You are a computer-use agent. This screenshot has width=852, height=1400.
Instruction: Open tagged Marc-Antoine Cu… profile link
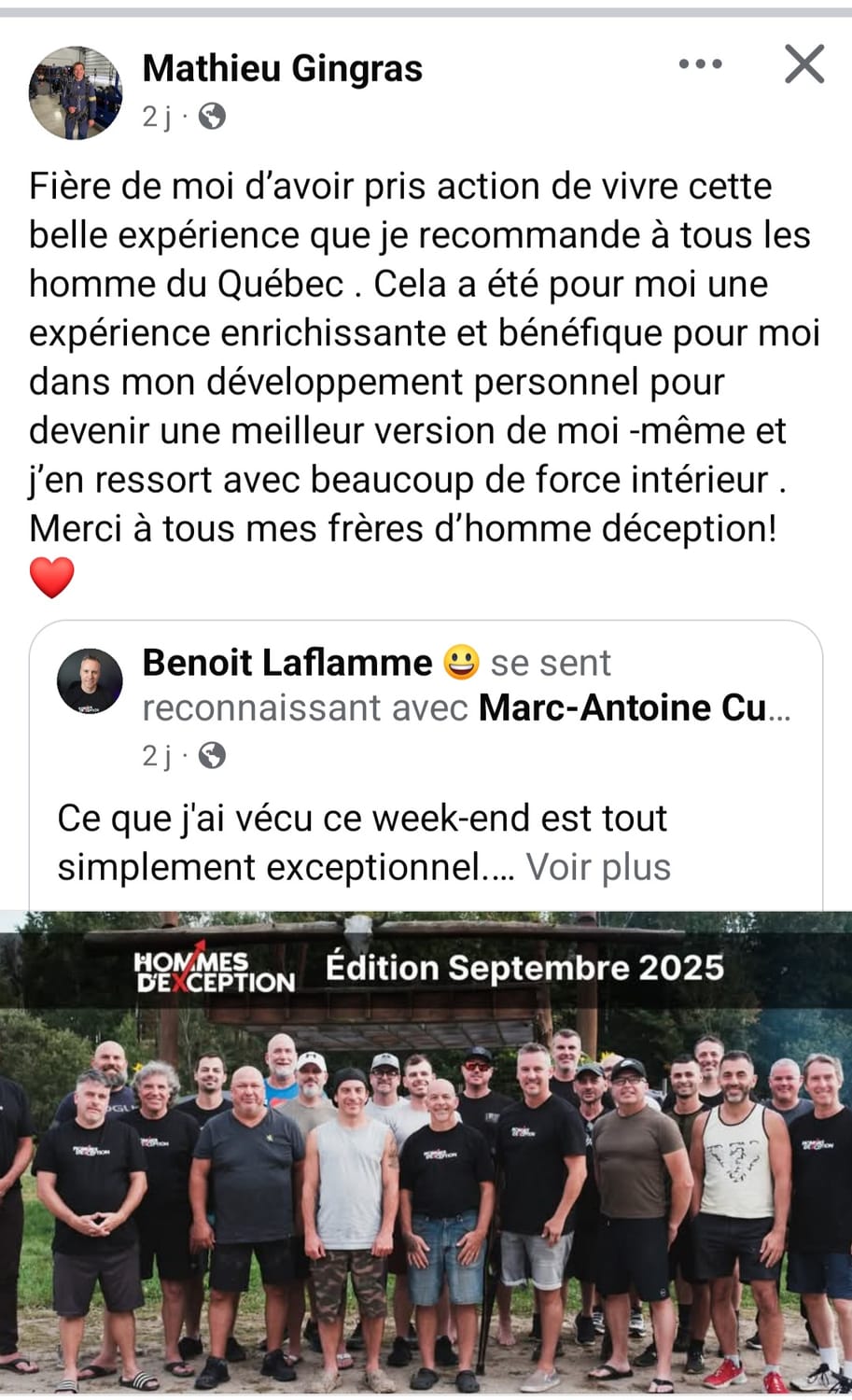[635, 707]
